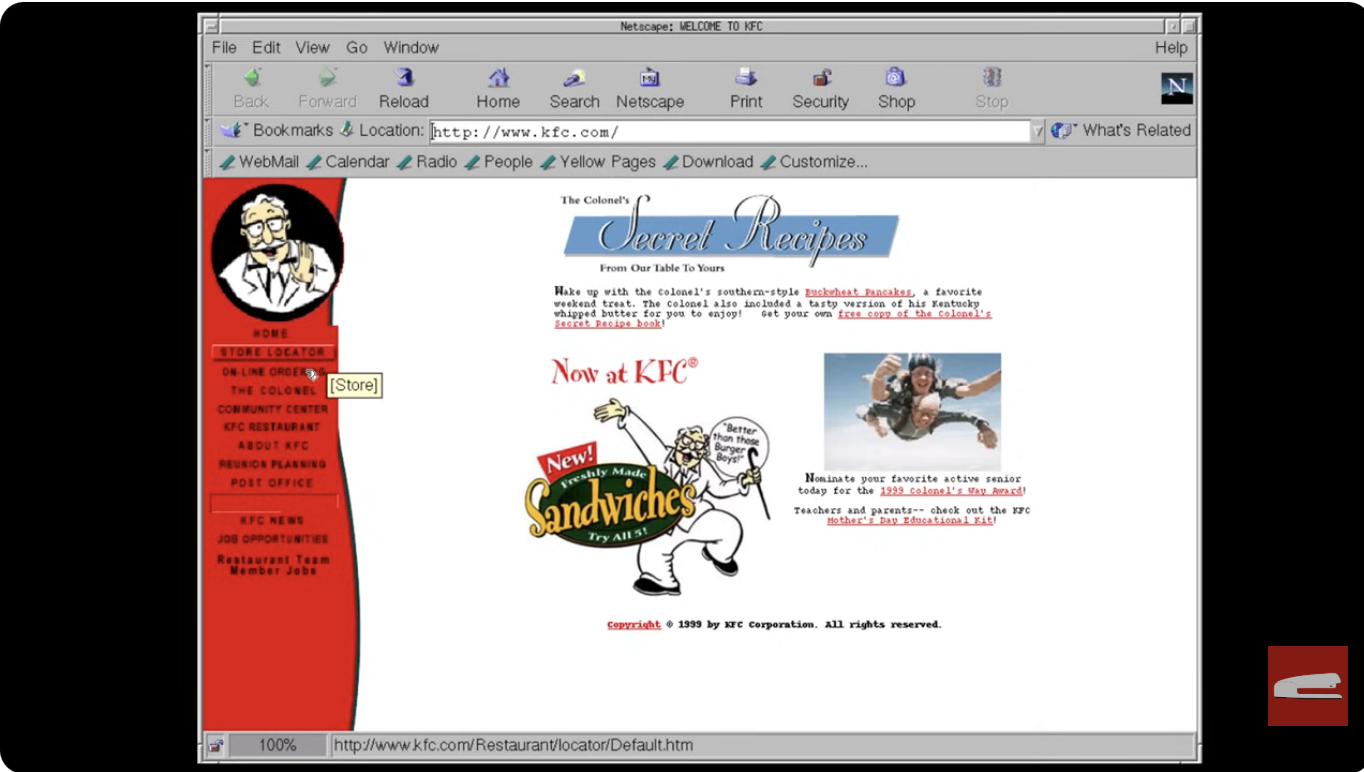Open the Shop icon in the navigation toolbar
1364x772 pixels.
tap(895, 87)
